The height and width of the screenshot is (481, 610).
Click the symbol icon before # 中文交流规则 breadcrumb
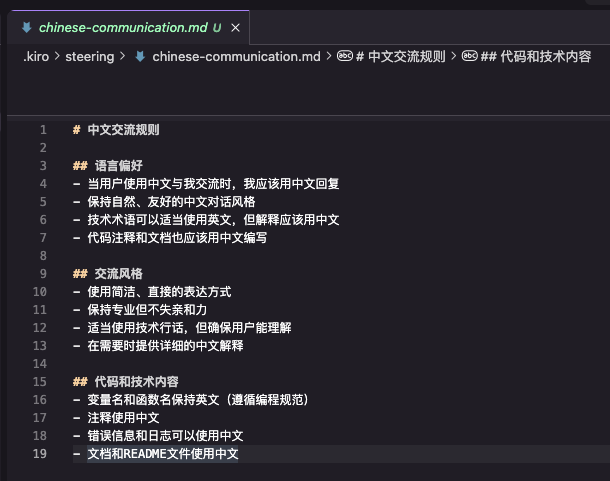click(x=345, y=57)
